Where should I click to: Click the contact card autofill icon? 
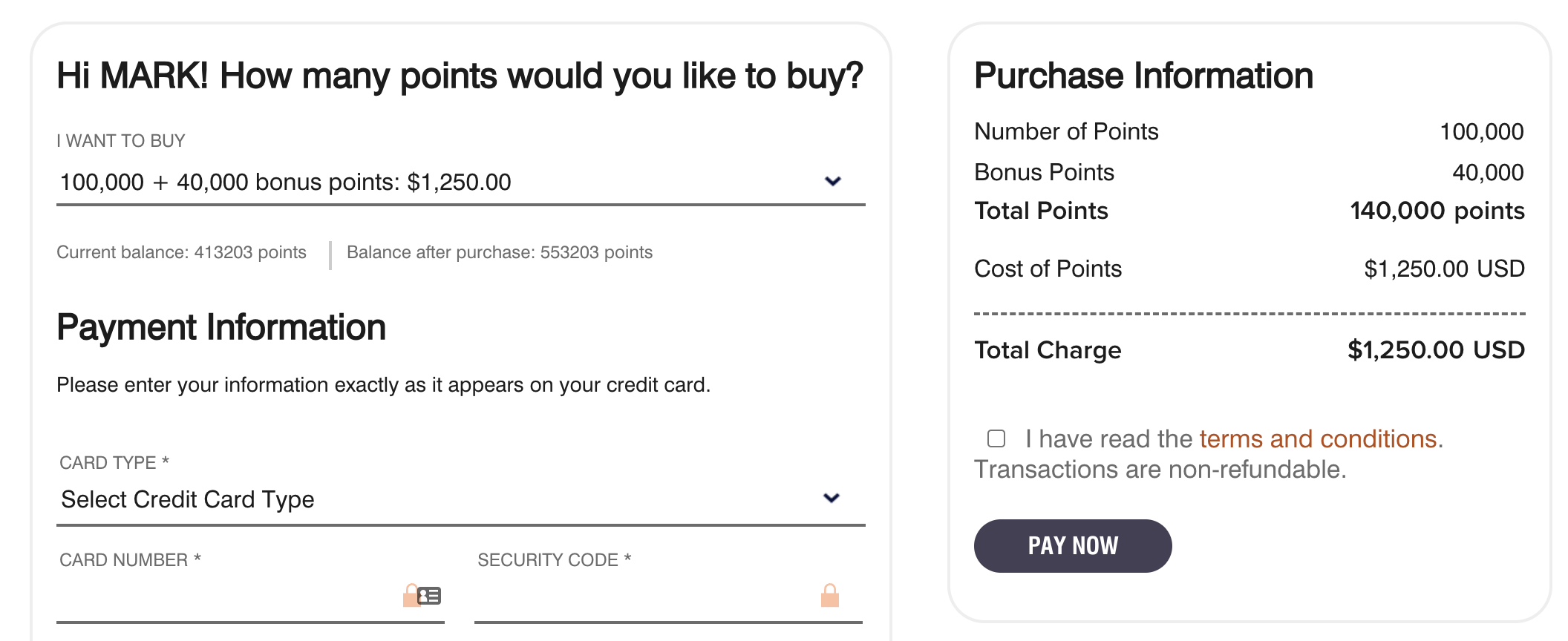coord(430,596)
